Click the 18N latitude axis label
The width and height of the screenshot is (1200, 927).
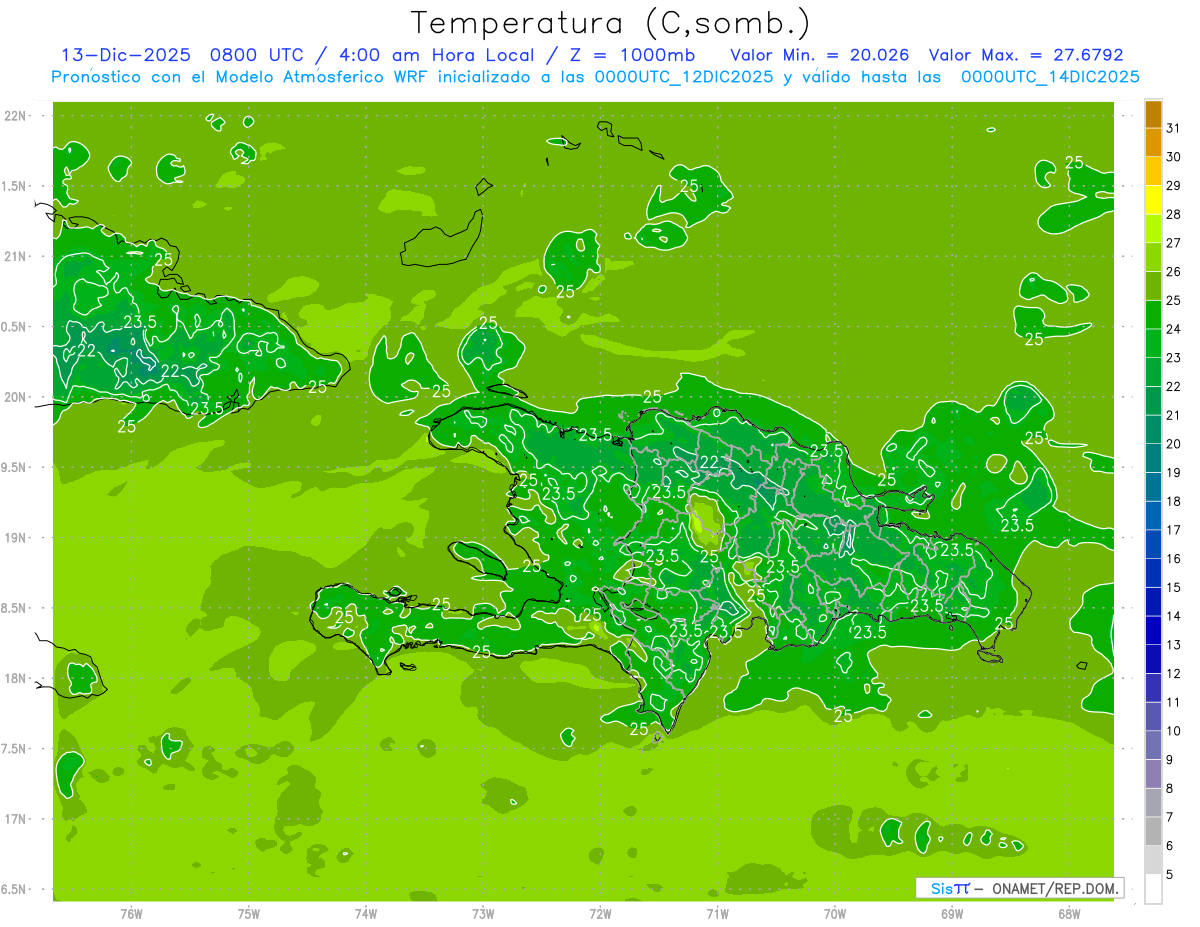(x=15, y=678)
